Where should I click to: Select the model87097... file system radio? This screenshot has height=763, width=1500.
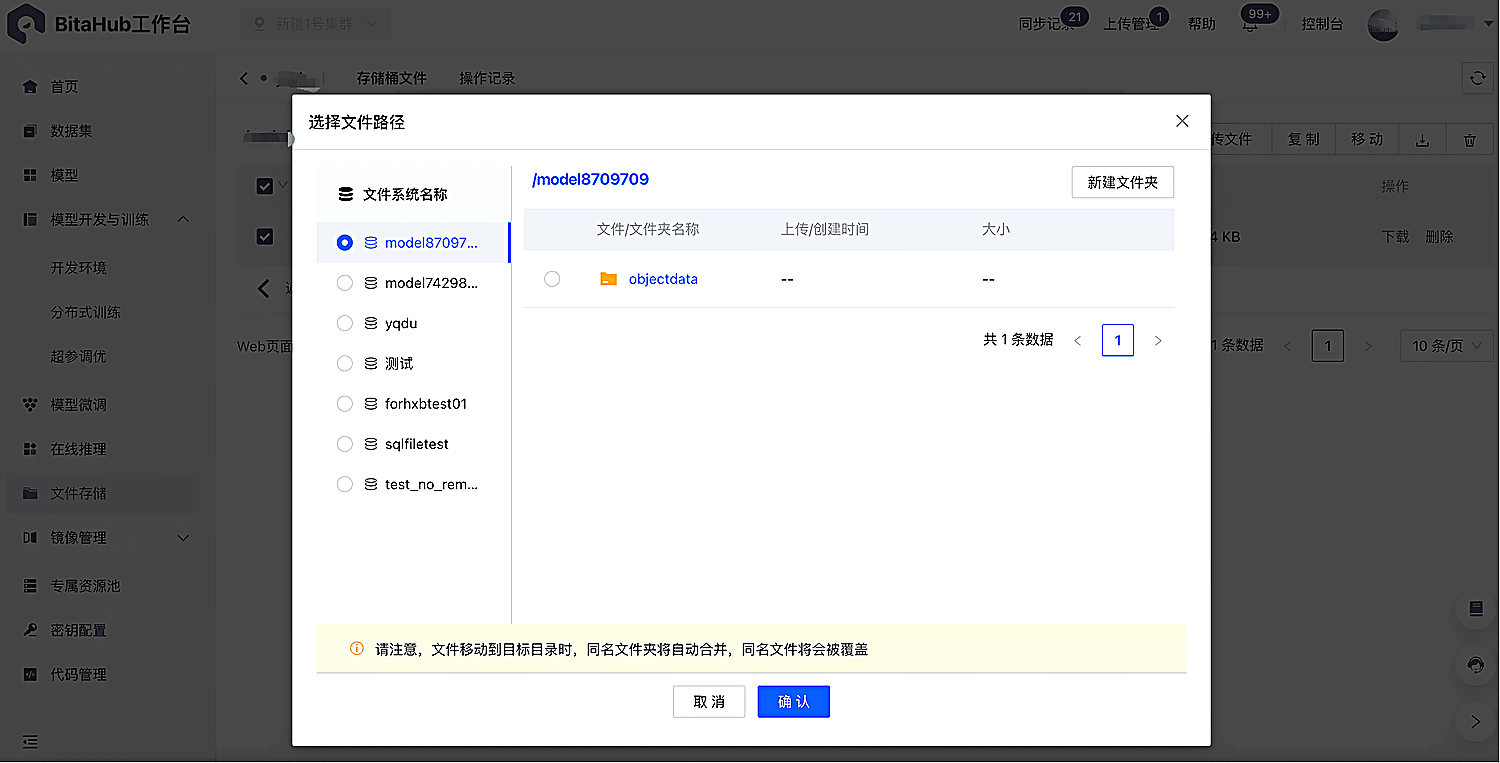(x=345, y=243)
